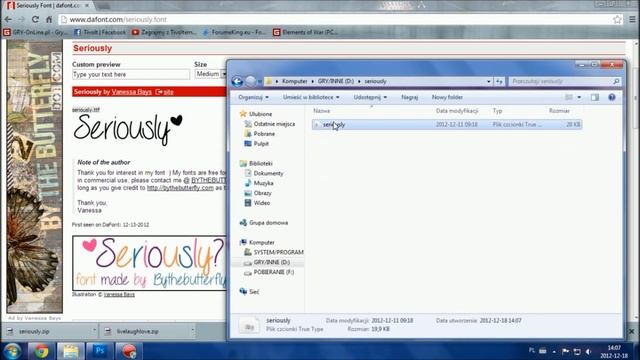Open Chrome from the taskbar

(x=41, y=351)
